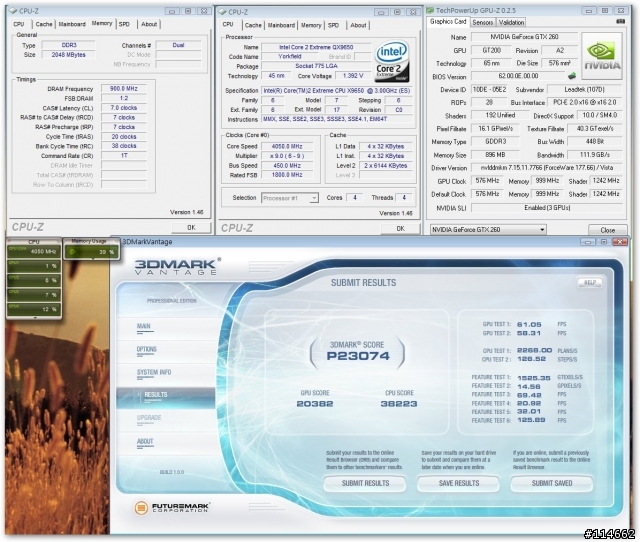Click OK in middle CPU-Z window
640x542 pixels.
(400, 229)
